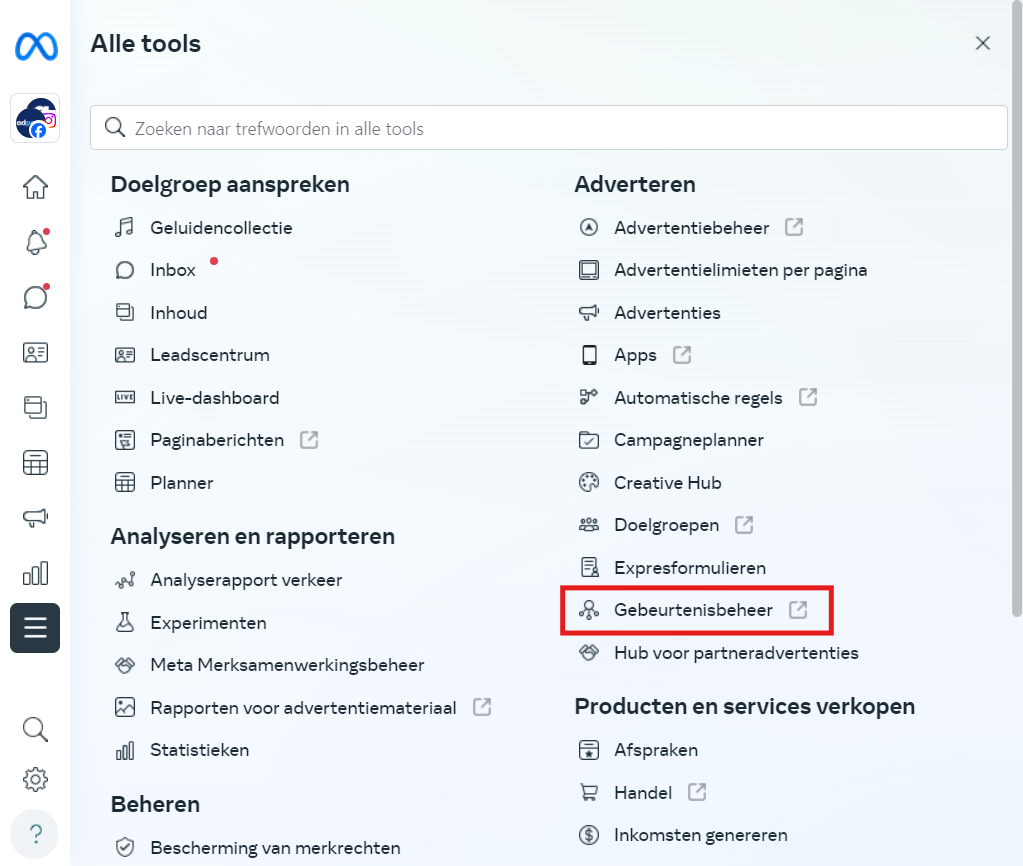The image size is (1023, 866).
Task: Toggle the All tools hamburger menu
Action: coord(35,628)
